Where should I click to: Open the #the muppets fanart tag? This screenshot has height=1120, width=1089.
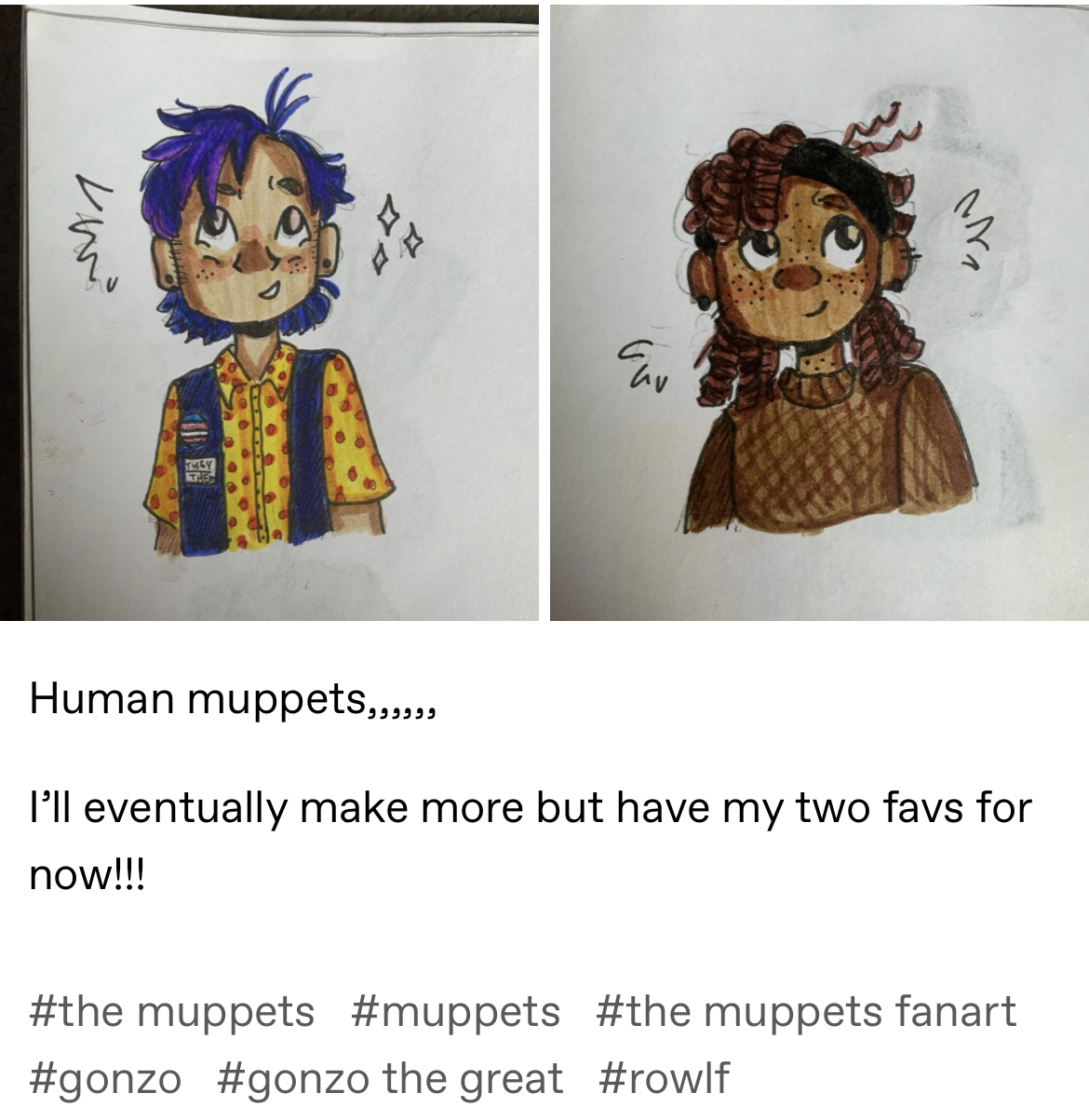pyautogui.click(x=806, y=1011)
